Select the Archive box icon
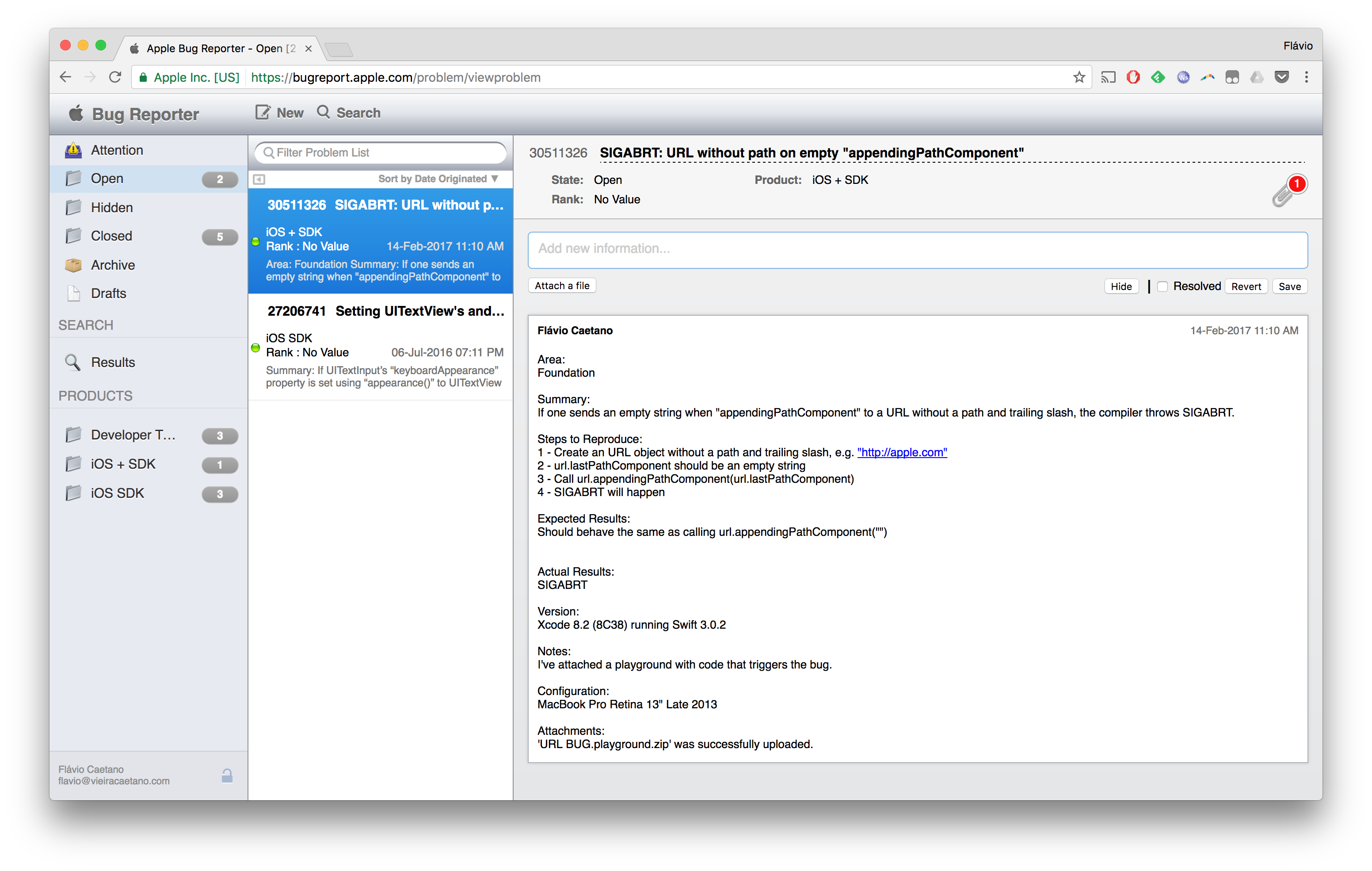 tap(73, 265)
